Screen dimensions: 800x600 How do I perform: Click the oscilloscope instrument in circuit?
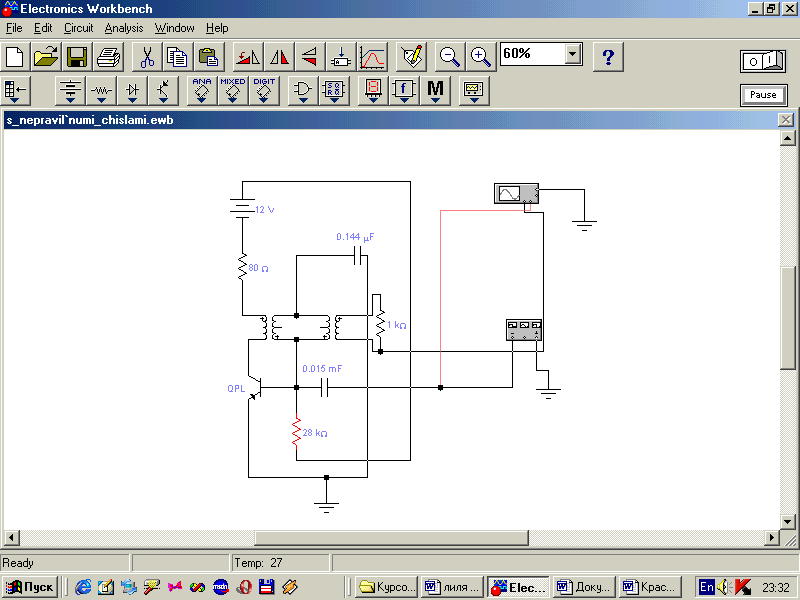[517, 193]
